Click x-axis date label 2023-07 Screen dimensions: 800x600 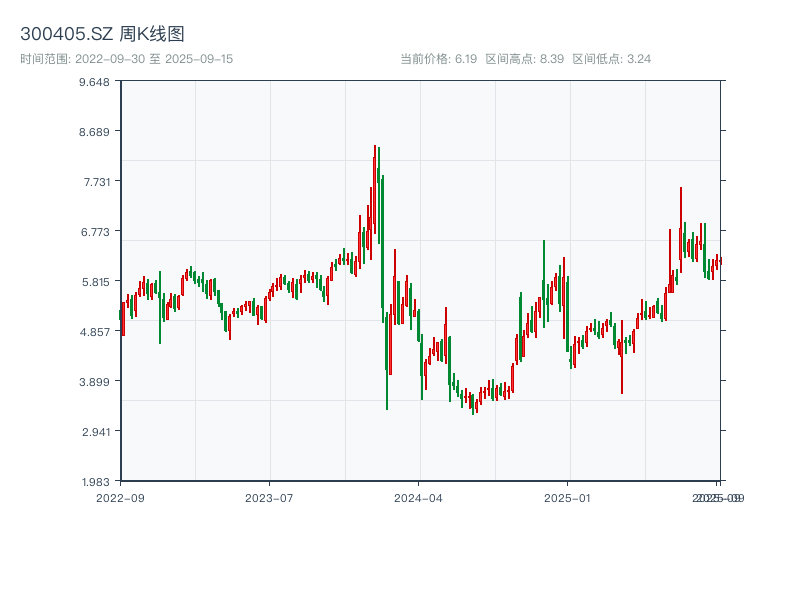269,498
